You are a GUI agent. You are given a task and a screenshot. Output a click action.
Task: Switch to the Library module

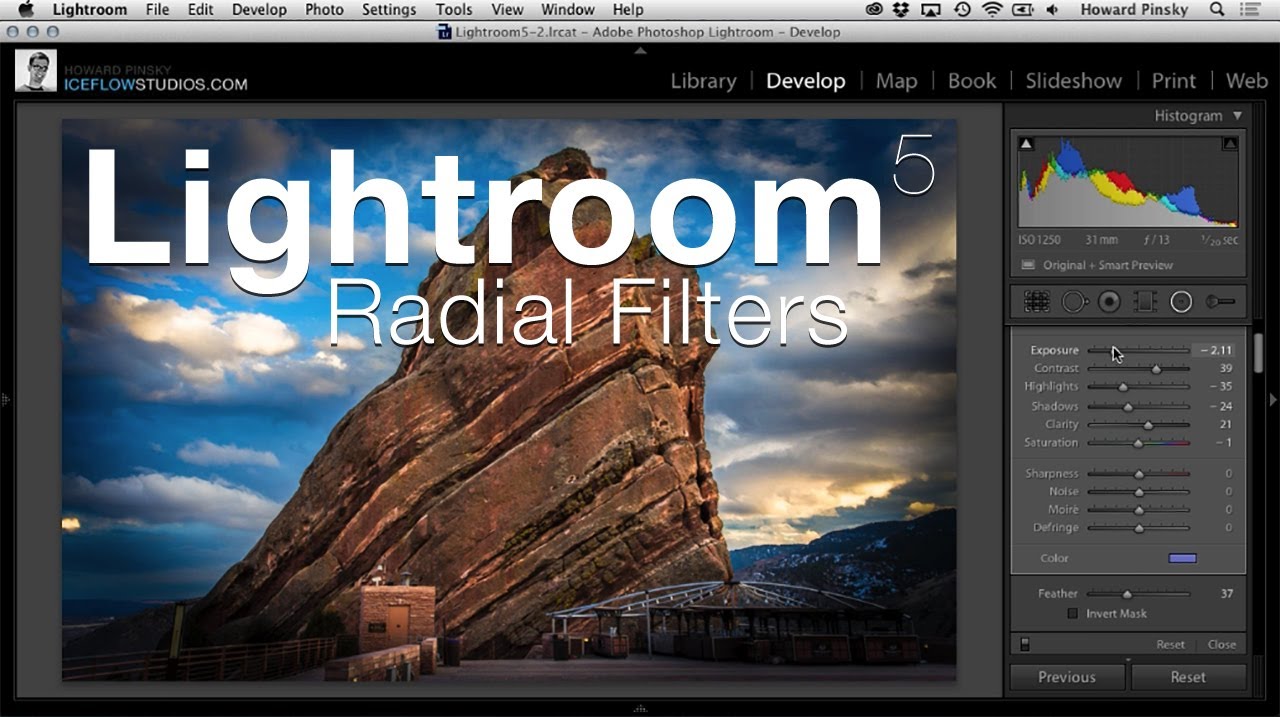tap(703, 81)
